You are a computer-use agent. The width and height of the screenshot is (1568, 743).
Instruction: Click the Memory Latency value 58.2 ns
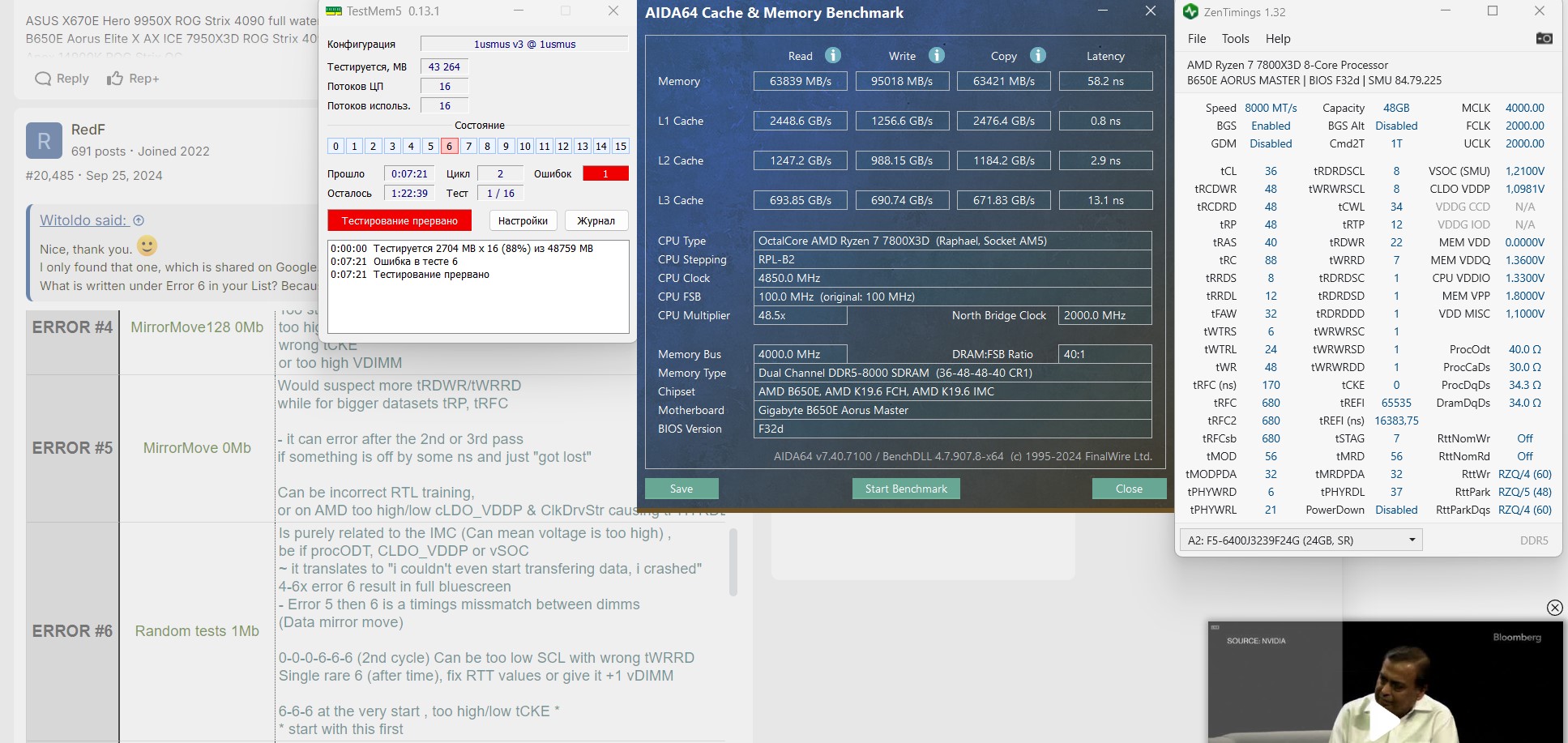click(1105, 81)
